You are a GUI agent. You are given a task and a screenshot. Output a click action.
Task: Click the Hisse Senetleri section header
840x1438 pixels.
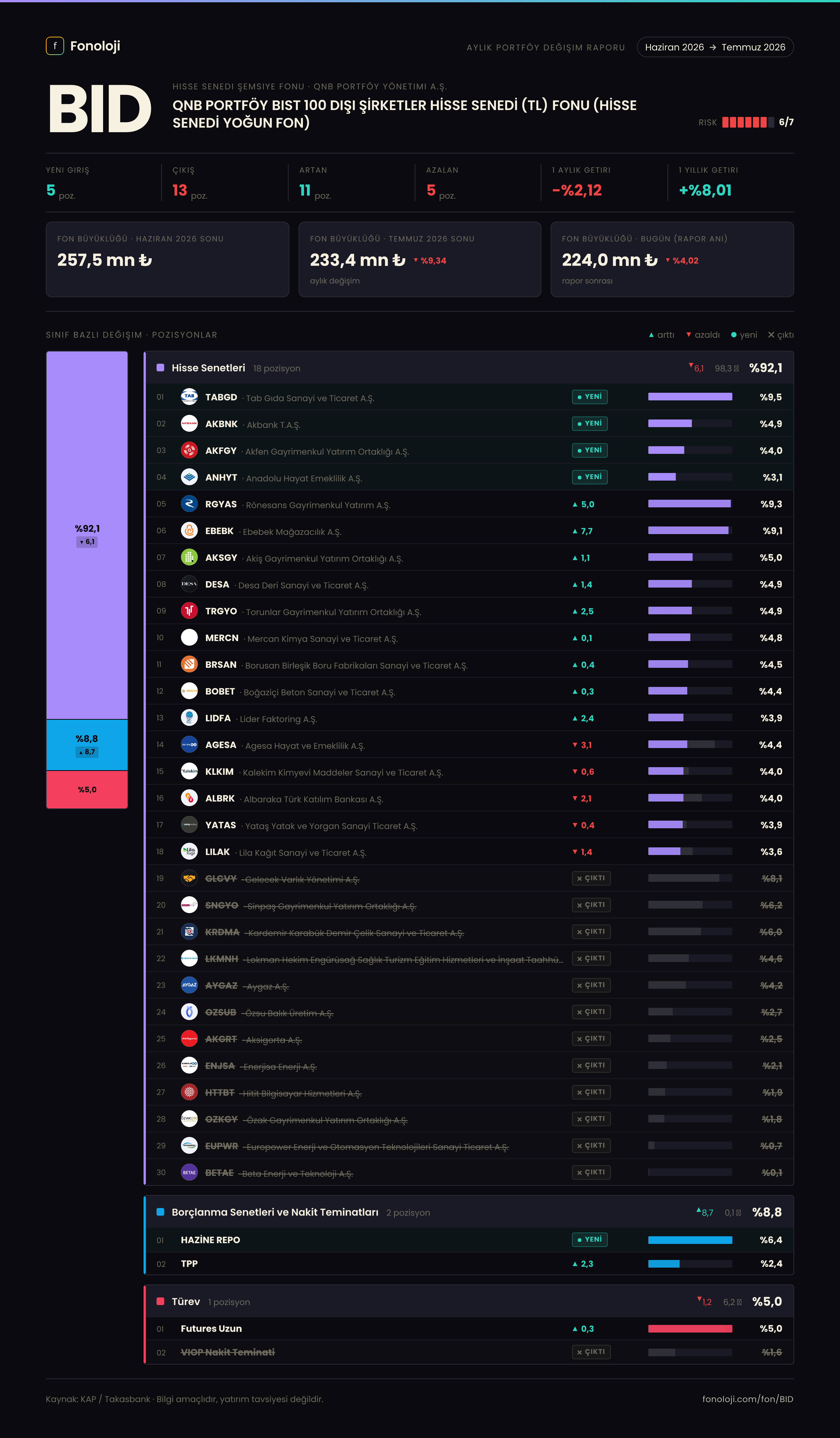(469, 368)
